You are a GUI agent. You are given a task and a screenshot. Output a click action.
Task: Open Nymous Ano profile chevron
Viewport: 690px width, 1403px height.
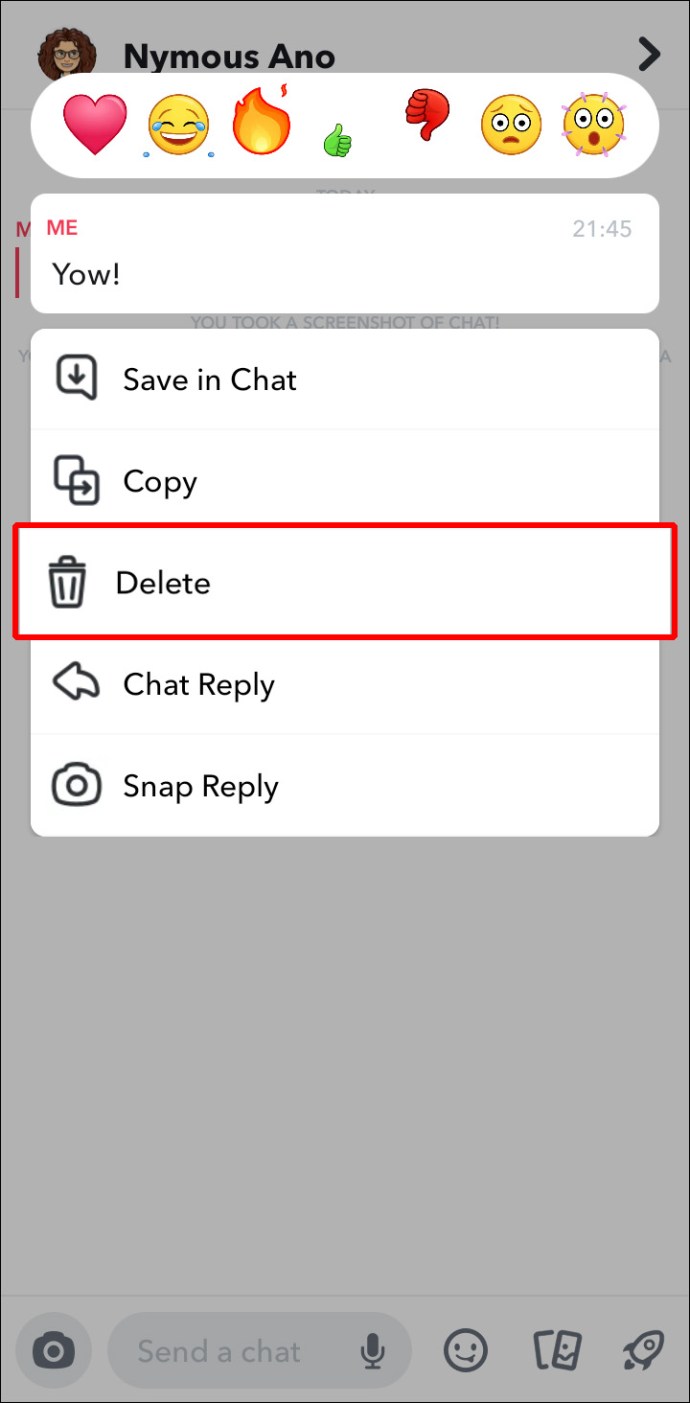tap(650, 54)
